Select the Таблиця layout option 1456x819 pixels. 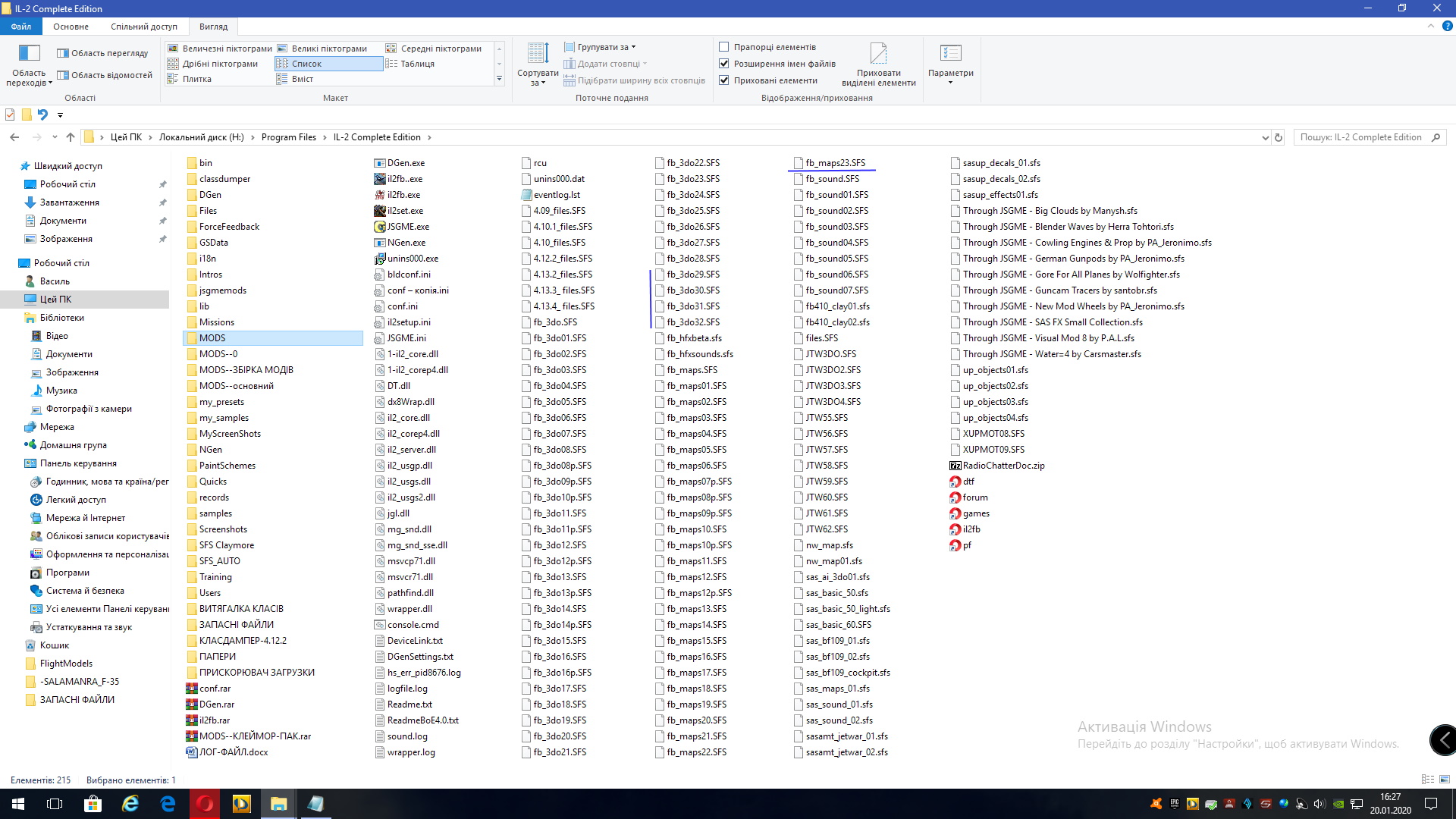[417, 64]
